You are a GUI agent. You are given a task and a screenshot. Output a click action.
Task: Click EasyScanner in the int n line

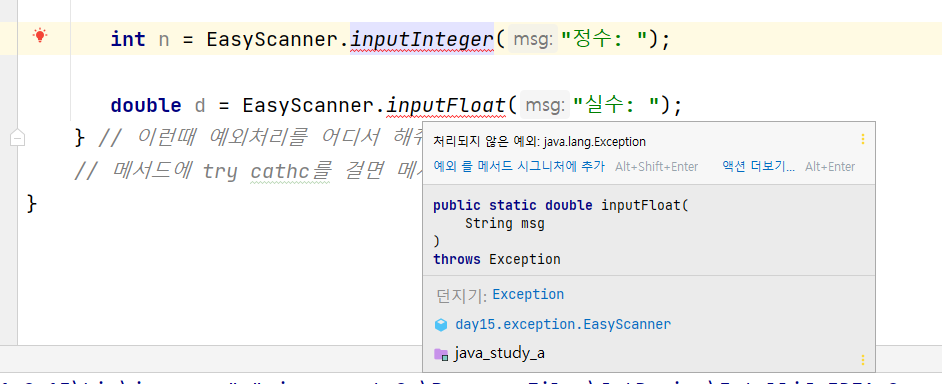272,40
